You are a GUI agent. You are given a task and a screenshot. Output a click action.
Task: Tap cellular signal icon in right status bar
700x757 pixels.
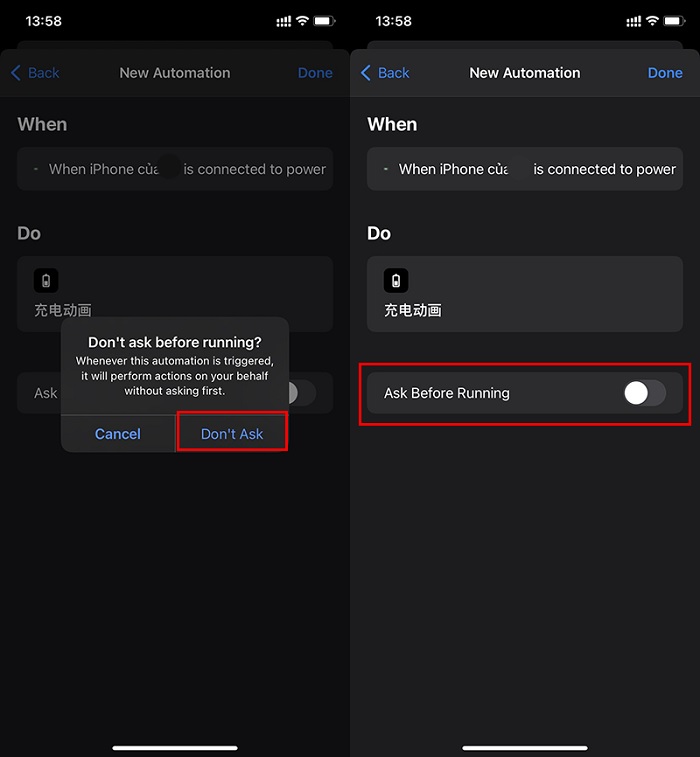click(633, 21)
